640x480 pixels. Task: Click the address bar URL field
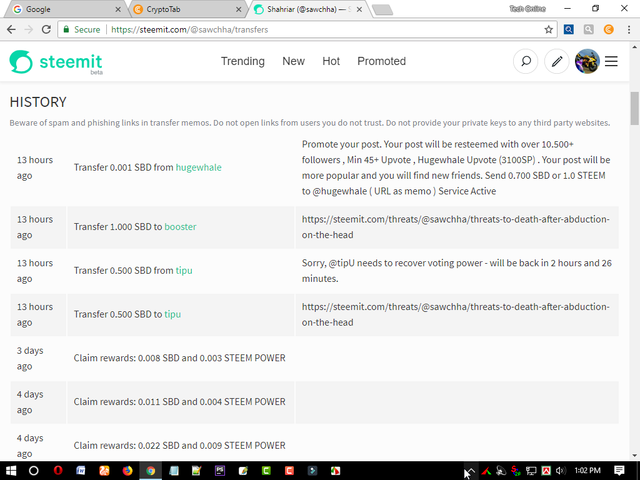(320, 30)
